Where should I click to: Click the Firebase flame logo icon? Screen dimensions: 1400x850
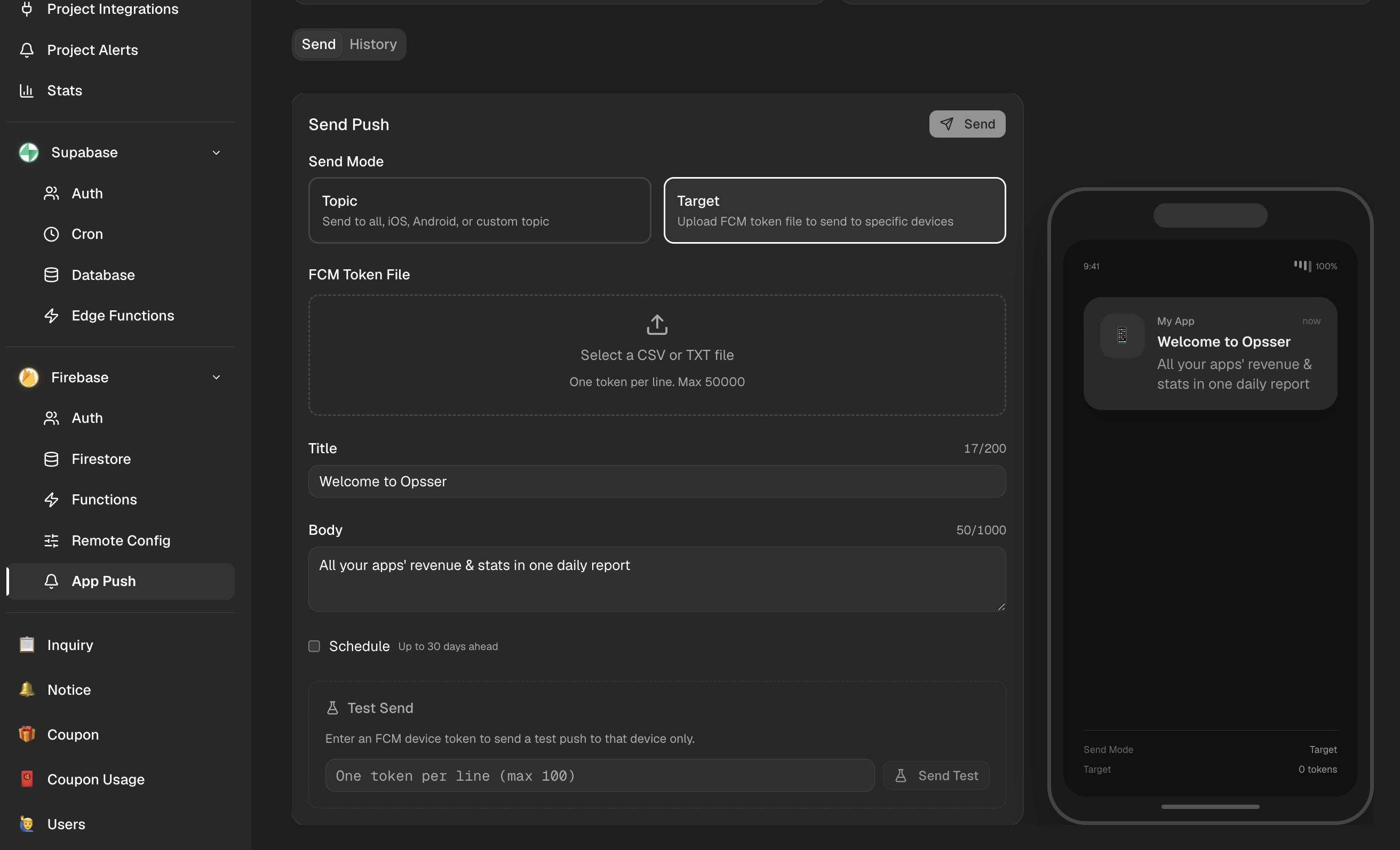[28, 377]
